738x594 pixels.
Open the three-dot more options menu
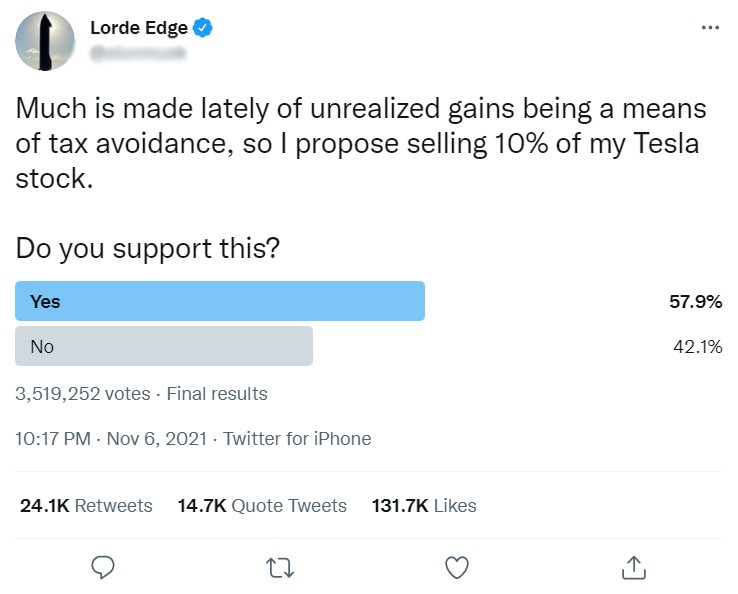710,28
